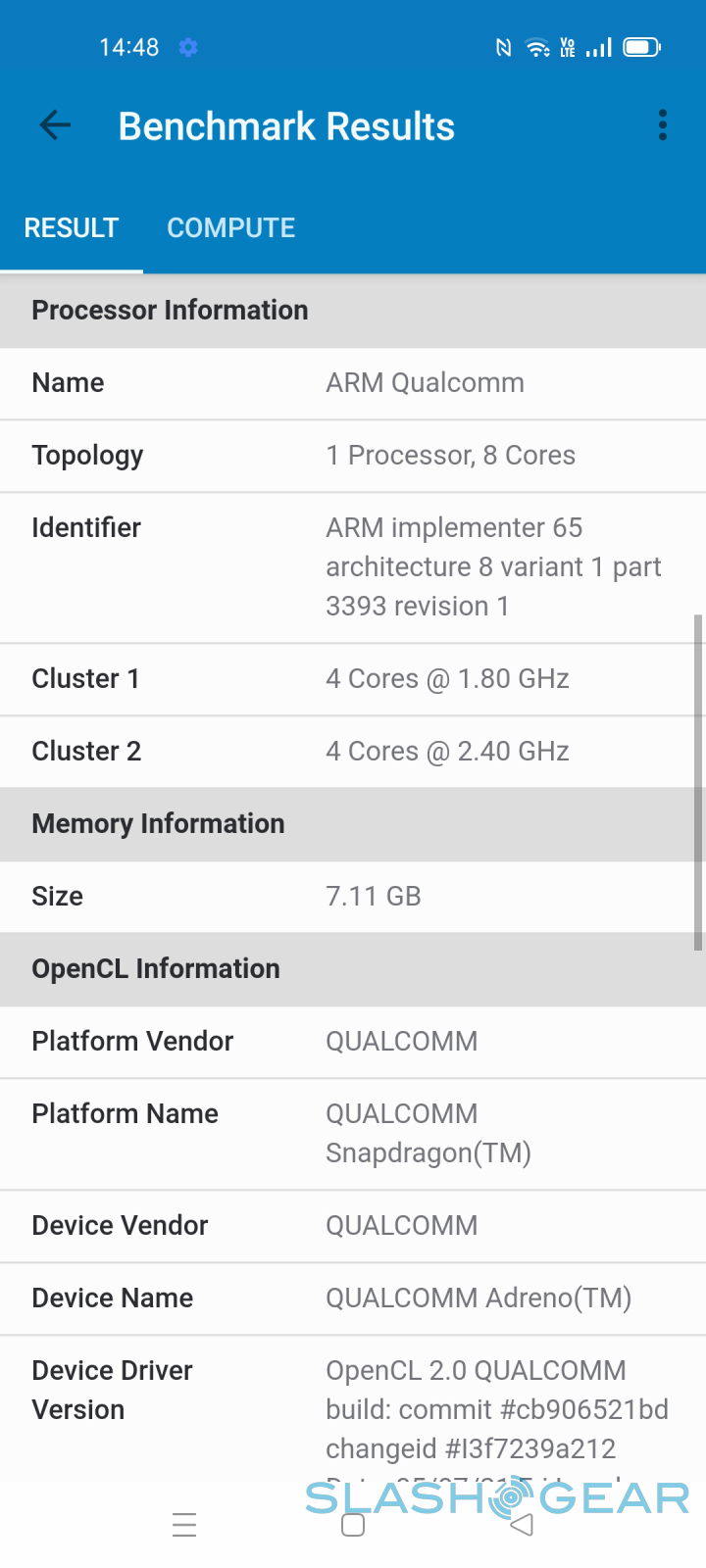The width and height of the screenshot is (706, 1568).
Task: Tap the cellular signal bars icon
Action: (599, 47)
